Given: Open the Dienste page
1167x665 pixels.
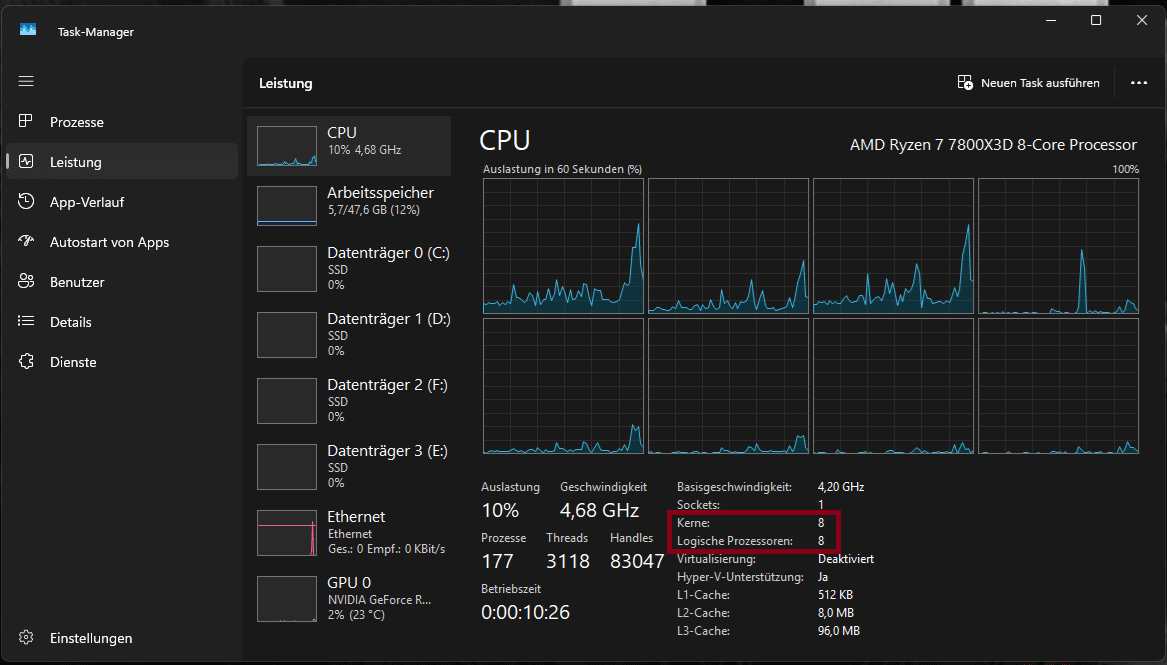Looking at the screenshot, I should tap(121, 362).
